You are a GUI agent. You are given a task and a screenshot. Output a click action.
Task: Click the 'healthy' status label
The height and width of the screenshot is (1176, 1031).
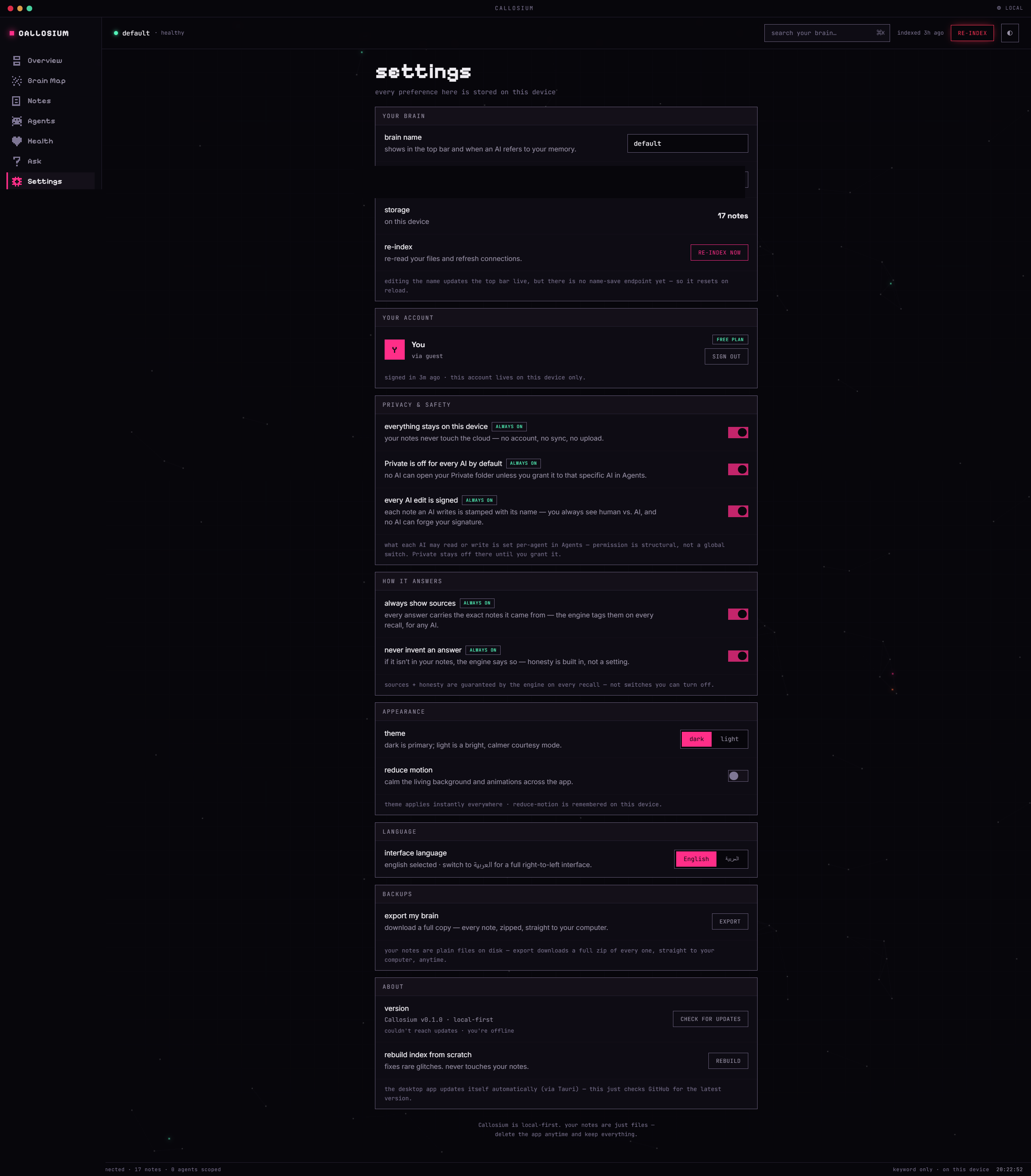(x=173, y=33)
